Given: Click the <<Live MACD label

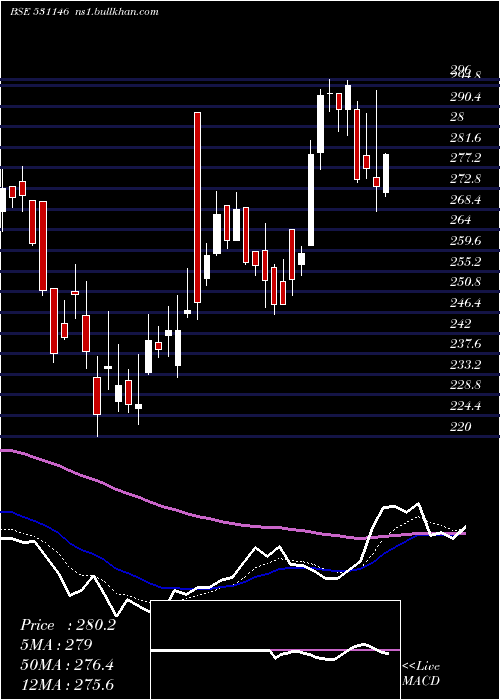Looking at the screenshot, I should (421, 674).
